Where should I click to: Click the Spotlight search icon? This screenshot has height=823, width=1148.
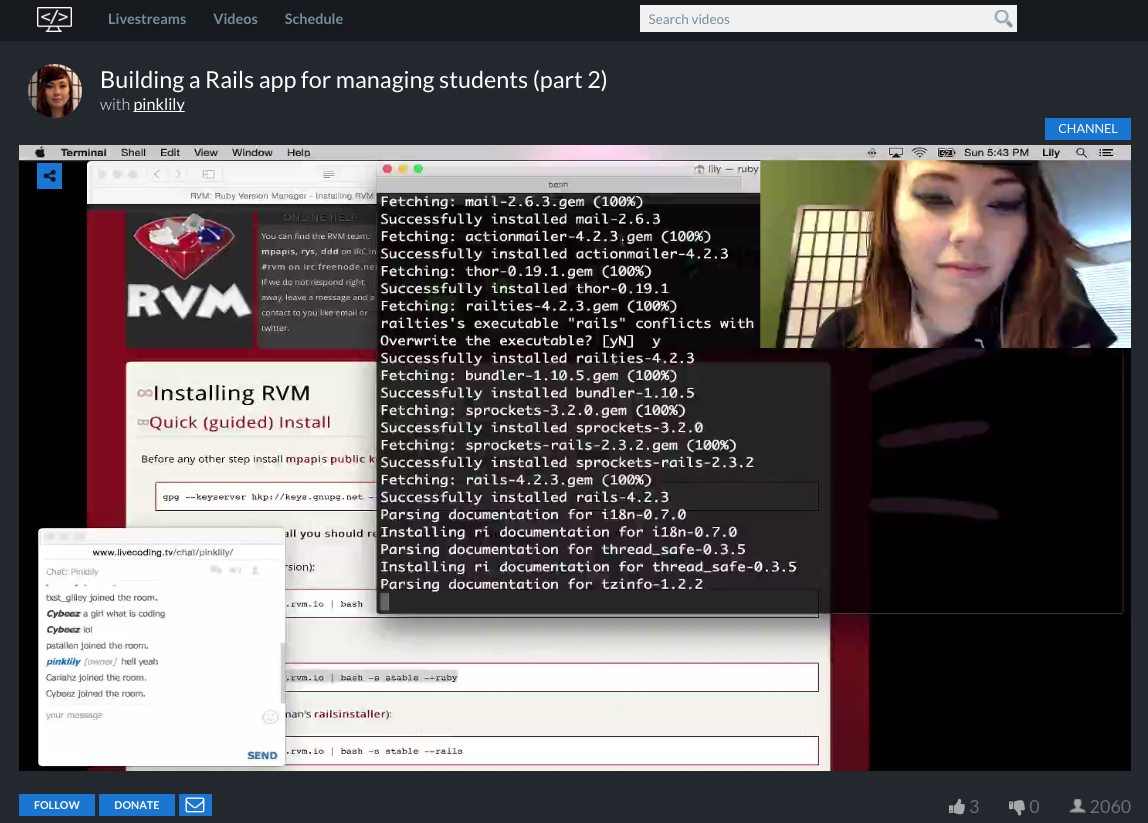1081,152
